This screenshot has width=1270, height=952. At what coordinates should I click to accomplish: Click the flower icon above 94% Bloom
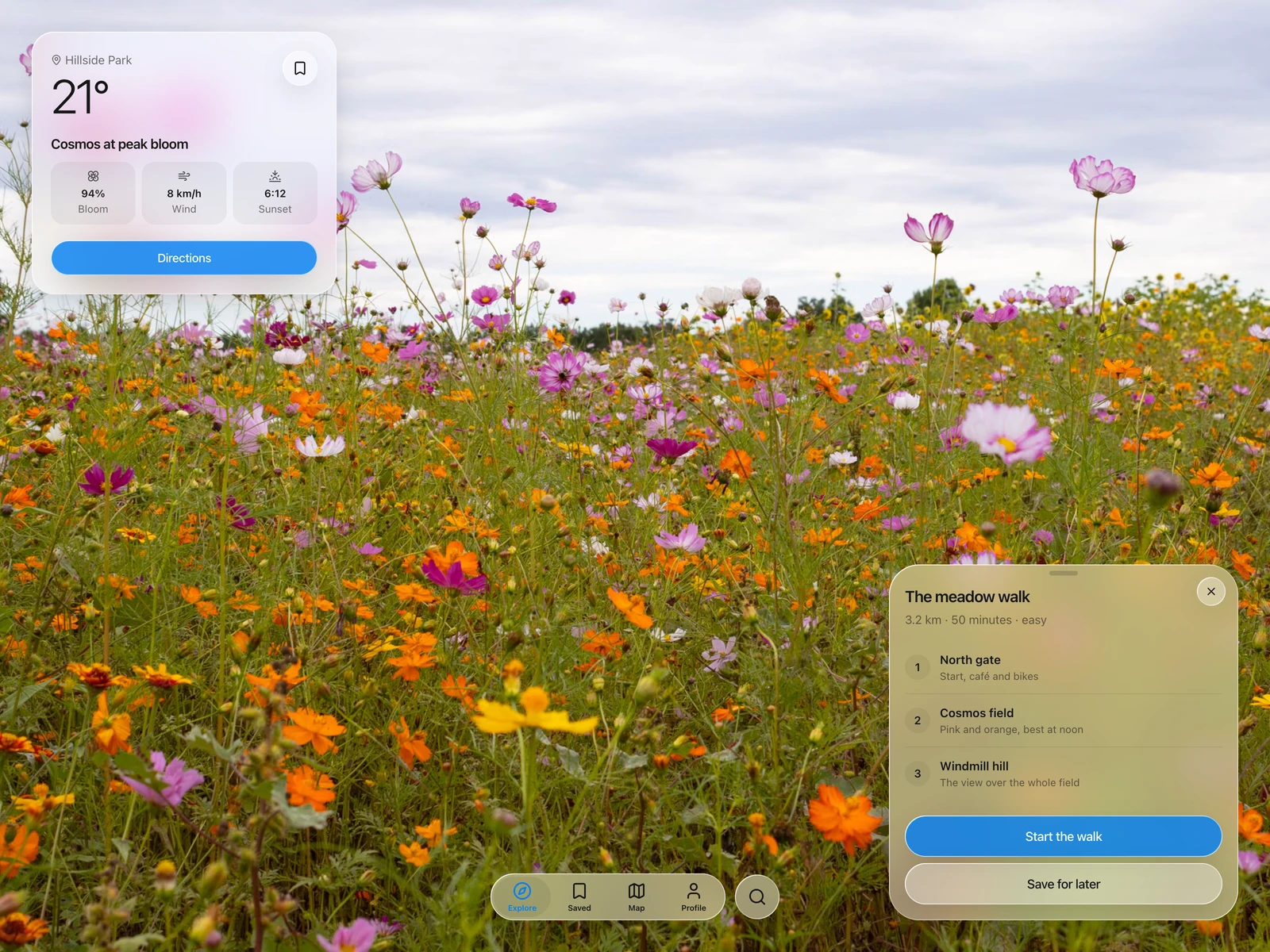click(93, 176)
